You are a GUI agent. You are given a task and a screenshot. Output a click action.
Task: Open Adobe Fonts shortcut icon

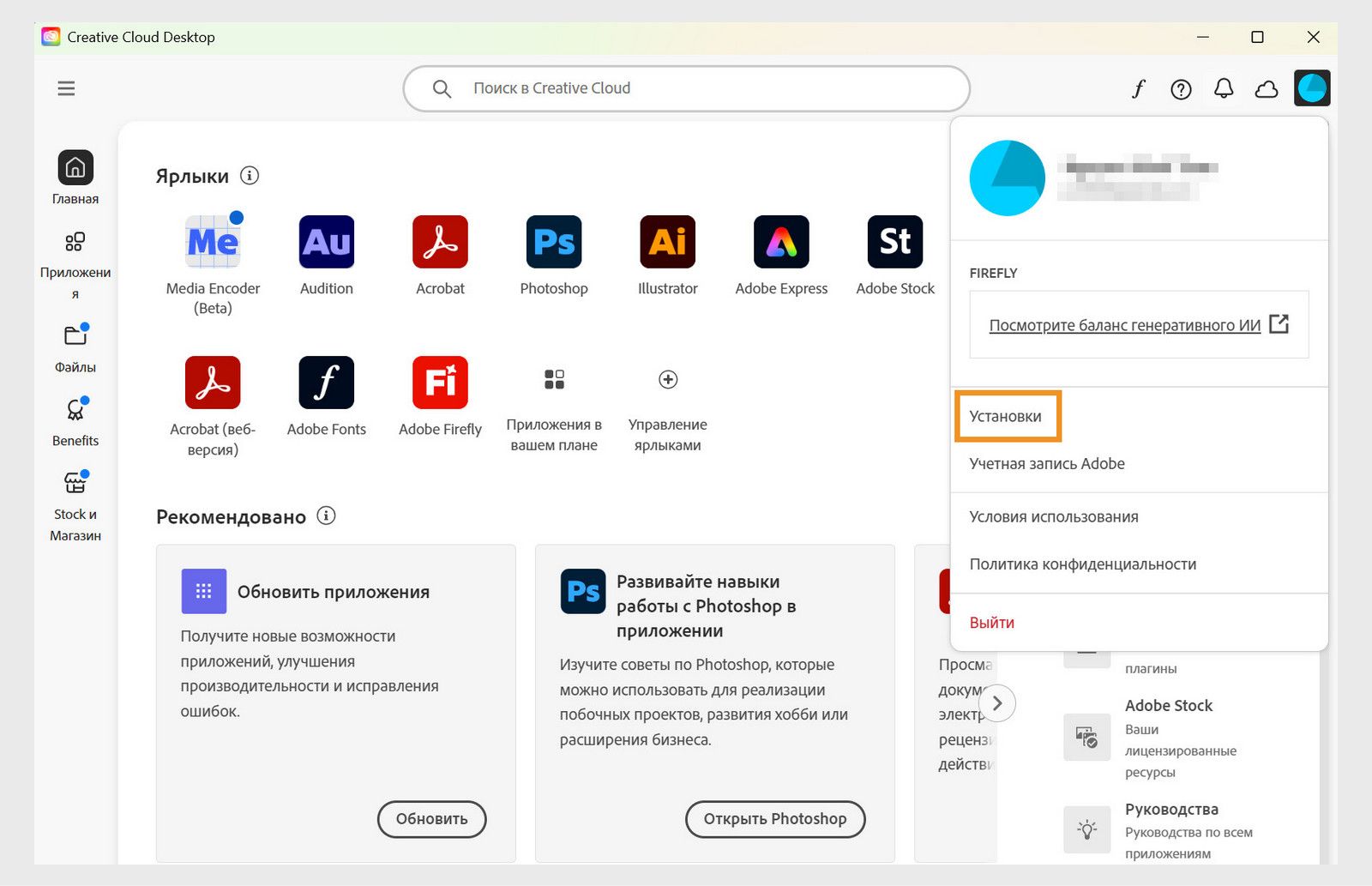[x=326, y=383]
